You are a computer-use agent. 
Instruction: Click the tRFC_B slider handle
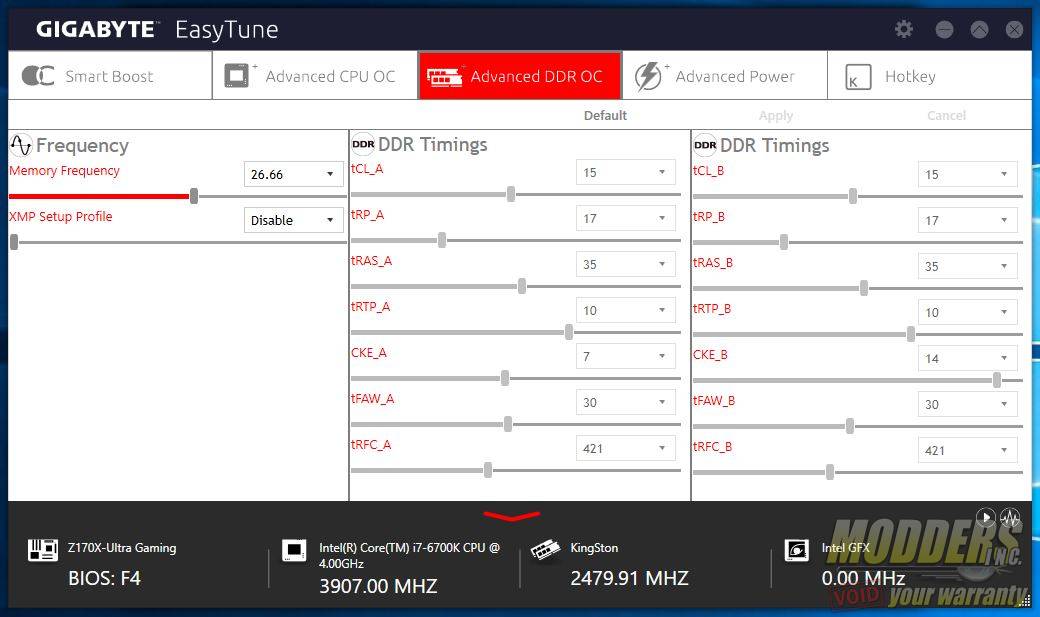tap(830, 472)
